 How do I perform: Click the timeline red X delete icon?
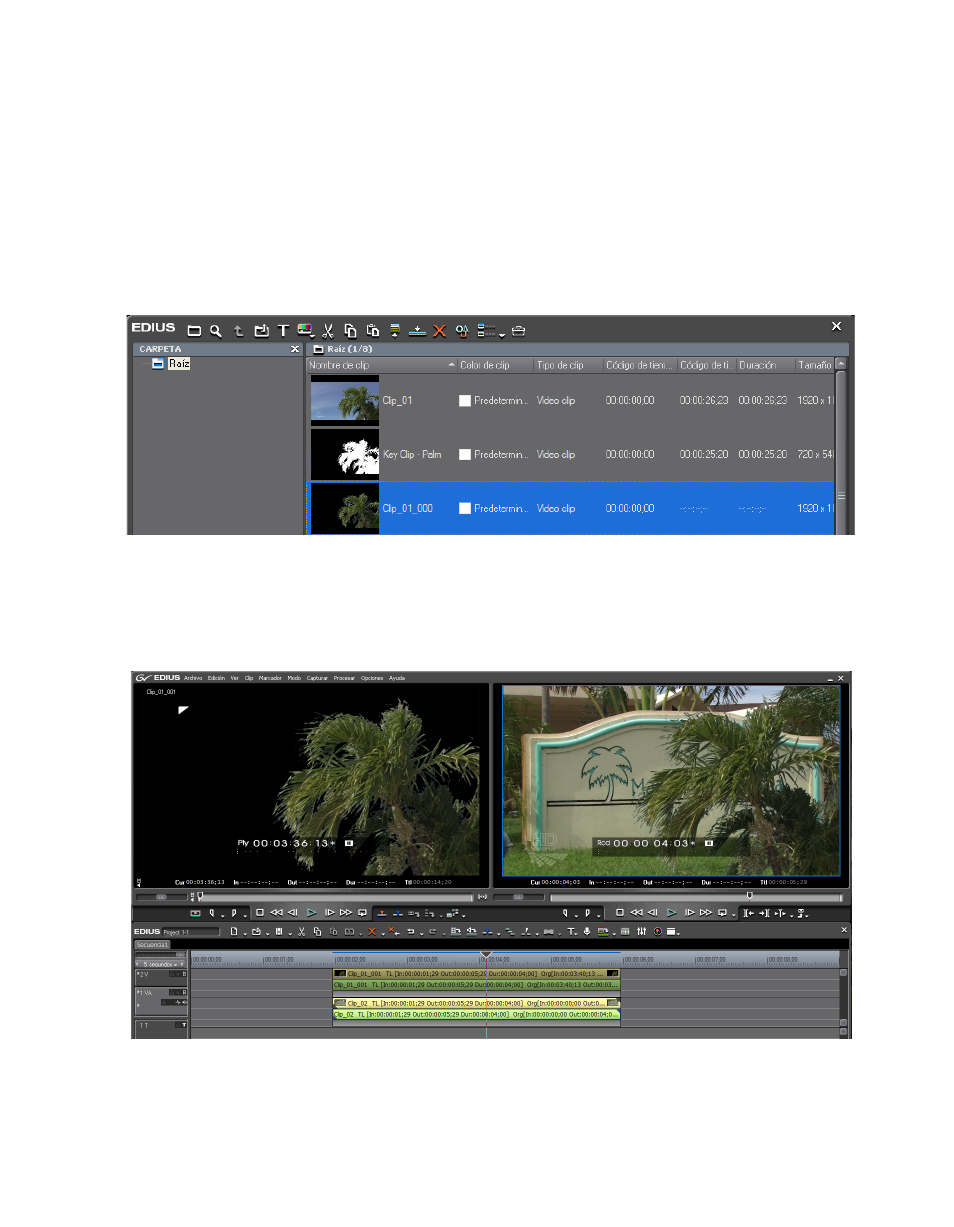371,931
